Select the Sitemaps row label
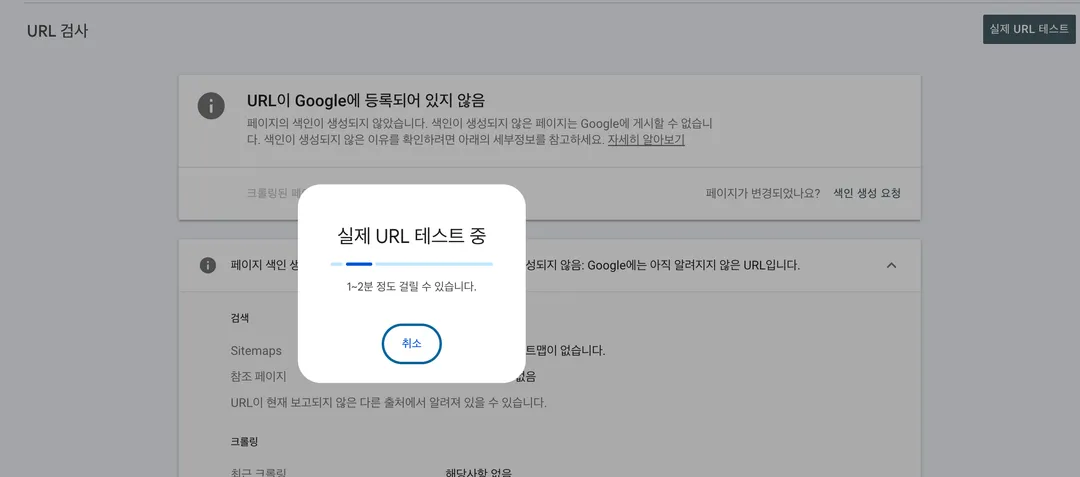 (256, 350)
